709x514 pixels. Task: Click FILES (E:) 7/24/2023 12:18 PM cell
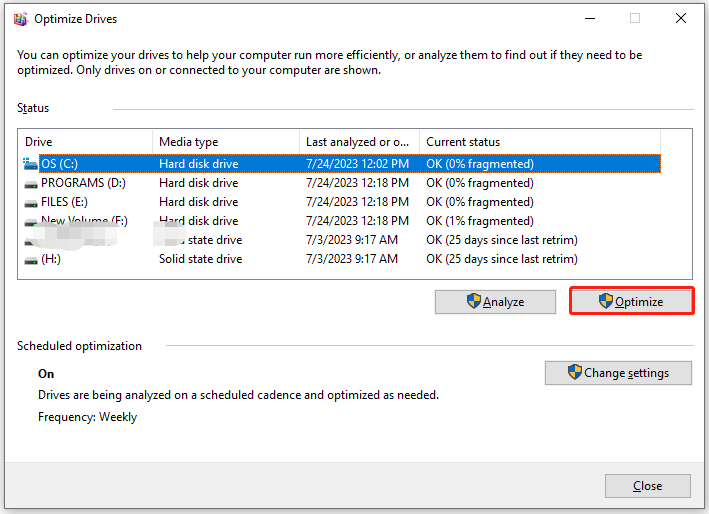[357, 202]
